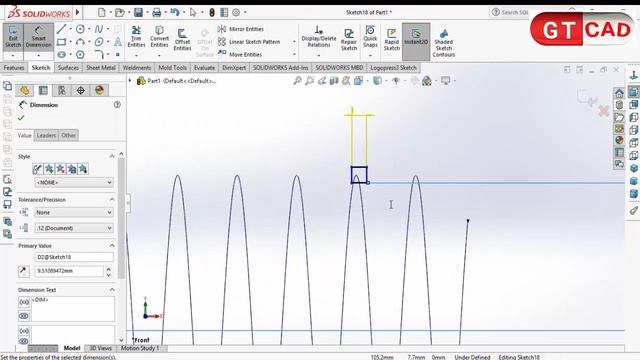This screenshot has width=640, height=360.
Task: Open the Style <NONE> dropdown
Action: [x=74, y=182]
